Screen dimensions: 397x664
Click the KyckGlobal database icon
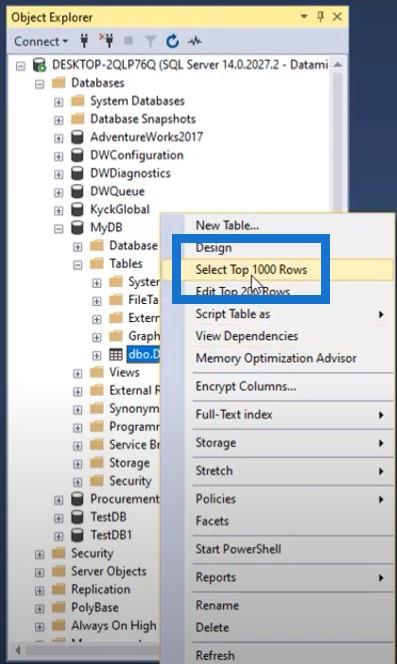coord(77,210)
